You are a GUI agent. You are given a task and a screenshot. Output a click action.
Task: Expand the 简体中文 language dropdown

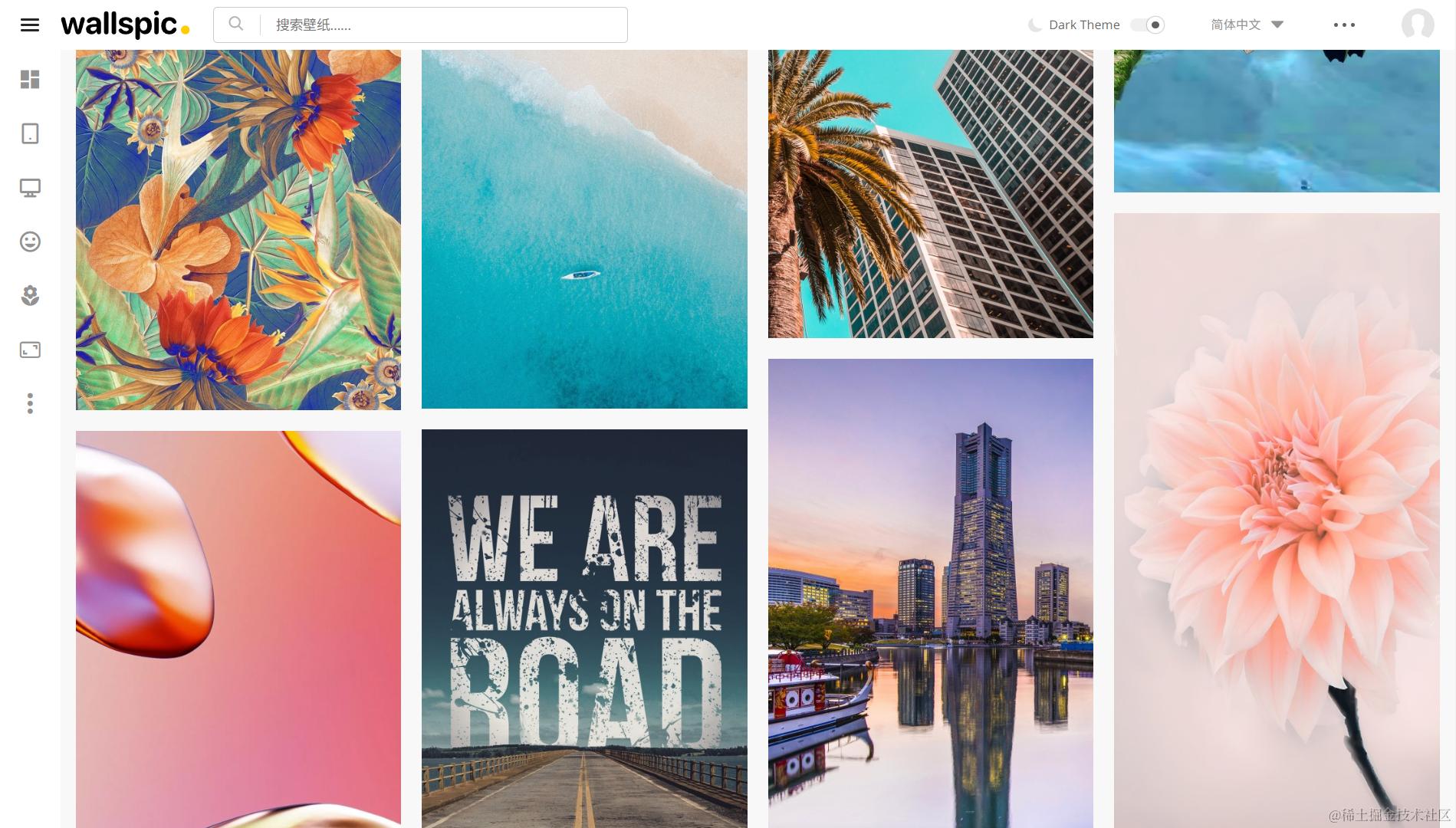click(x=1247, y=25)
